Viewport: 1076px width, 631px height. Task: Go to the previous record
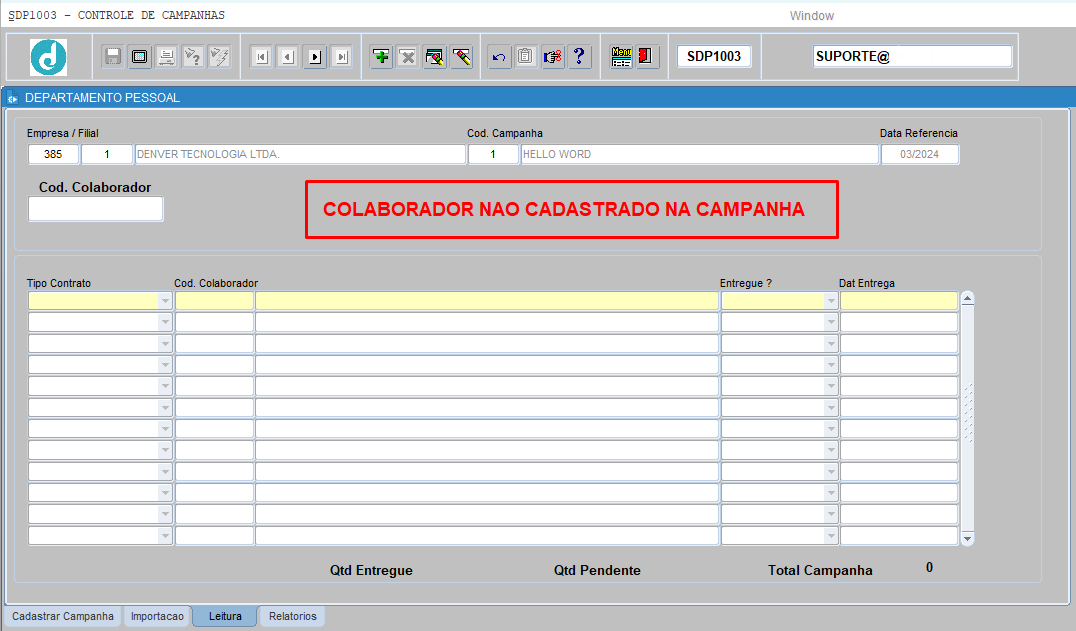tap(288, 57)
